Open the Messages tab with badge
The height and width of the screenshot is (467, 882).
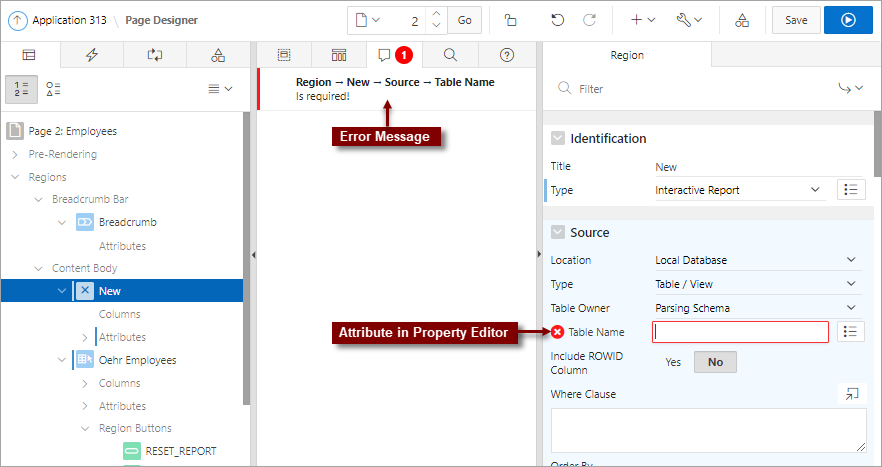pyautogui.click(x=394, y=55)
